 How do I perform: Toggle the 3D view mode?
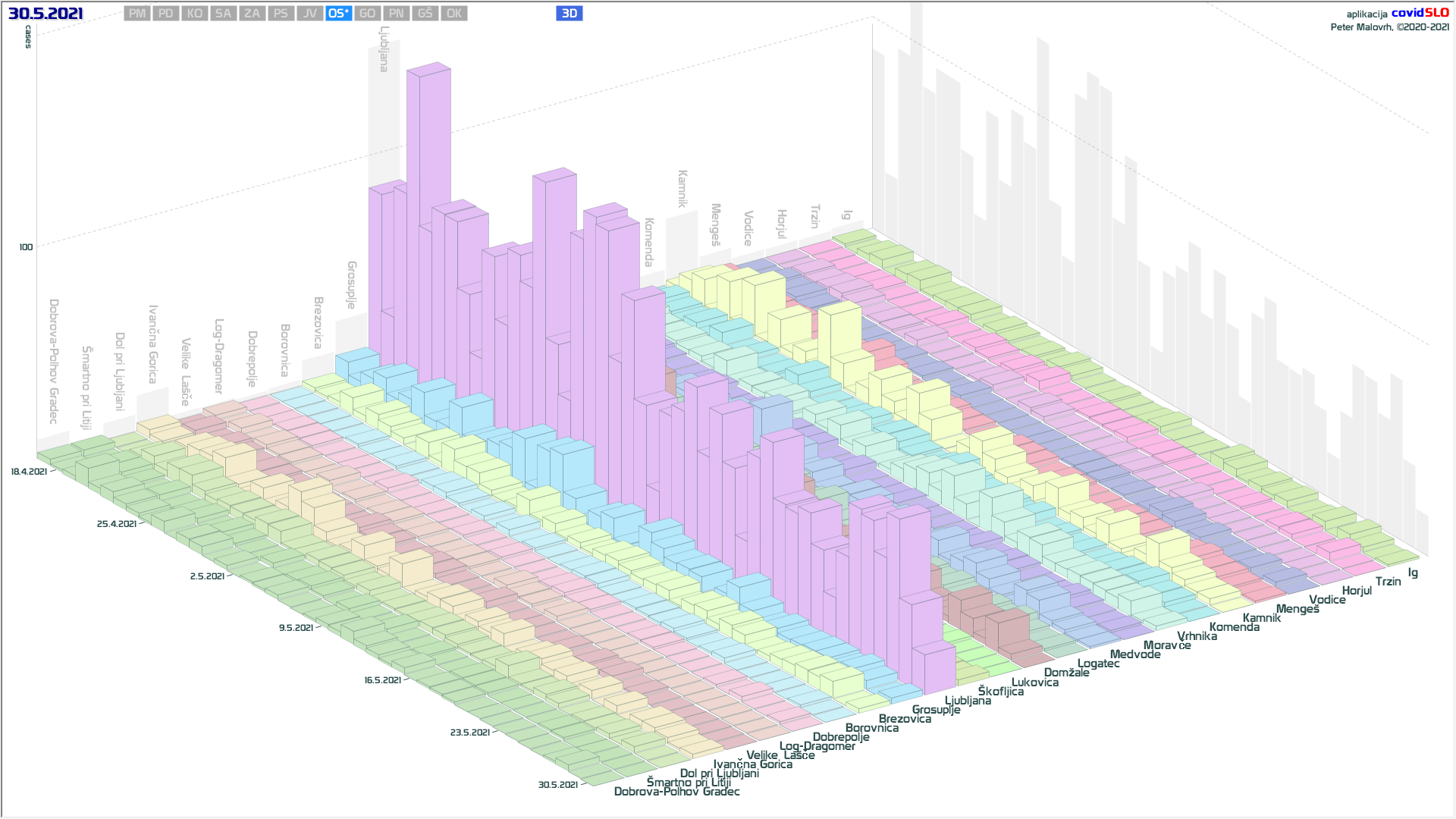pyautogui.click(x=569, y=14)
